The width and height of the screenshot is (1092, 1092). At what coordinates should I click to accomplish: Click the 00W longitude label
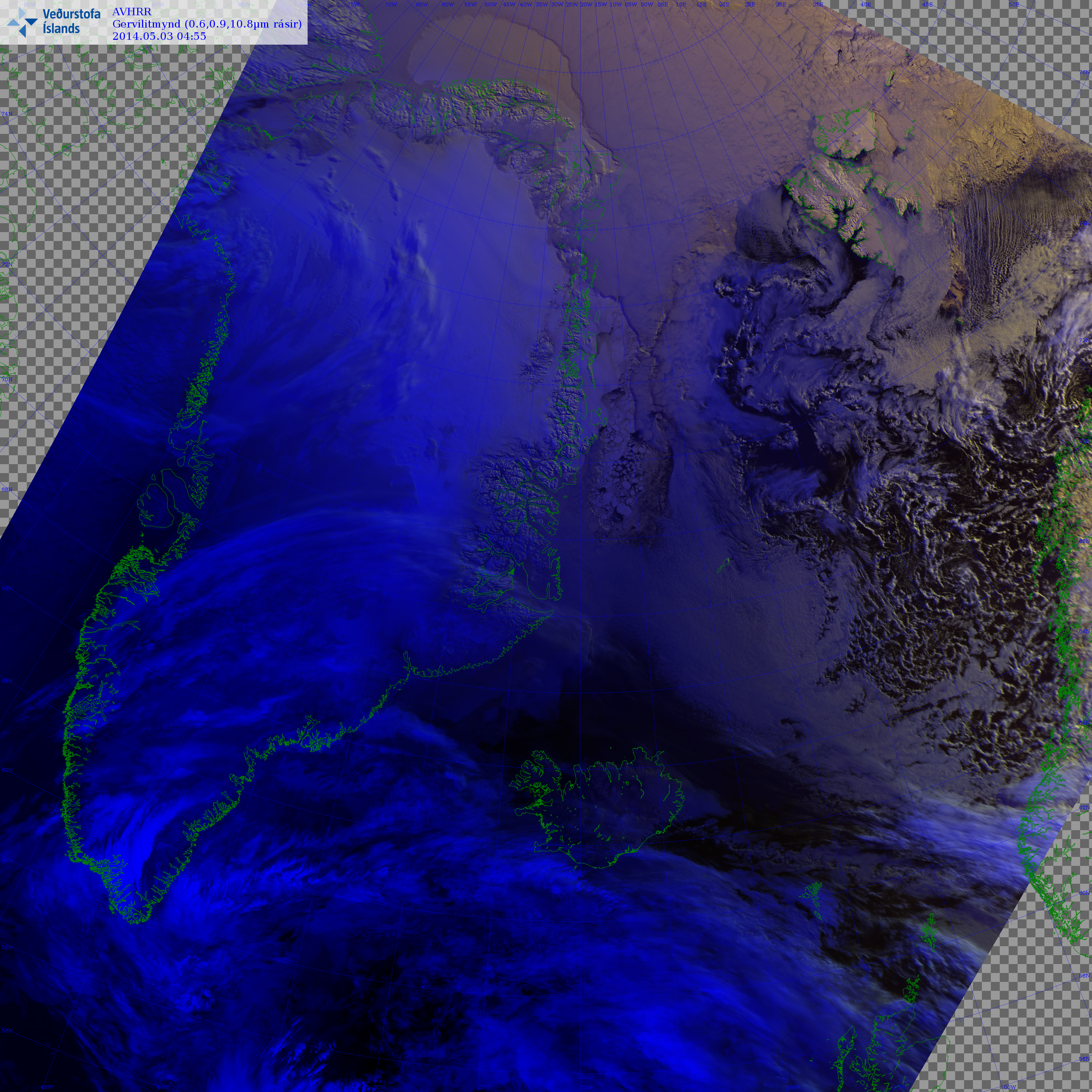coord(647,4)
